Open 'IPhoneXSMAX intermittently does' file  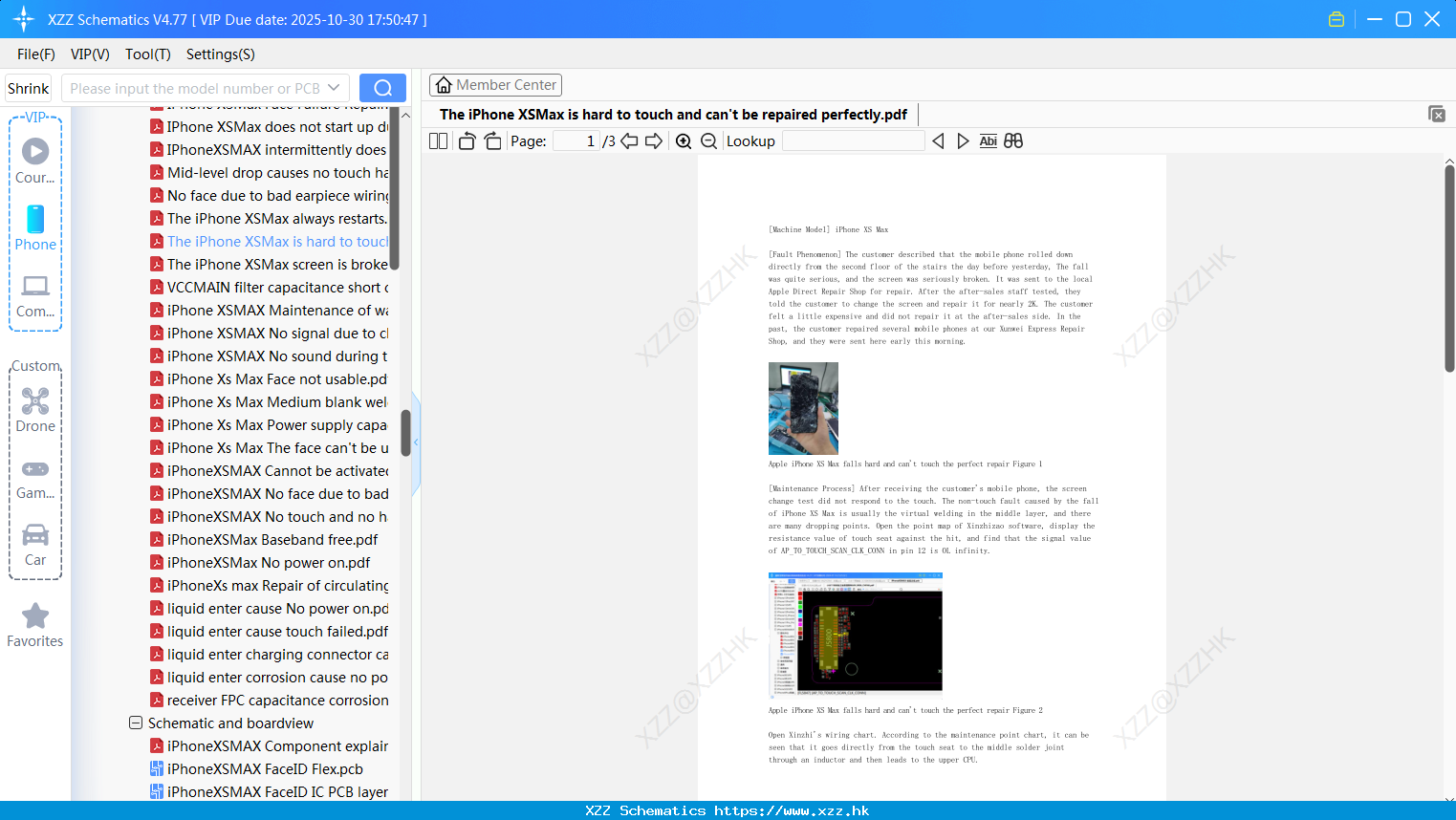click(x=270, y=150)
